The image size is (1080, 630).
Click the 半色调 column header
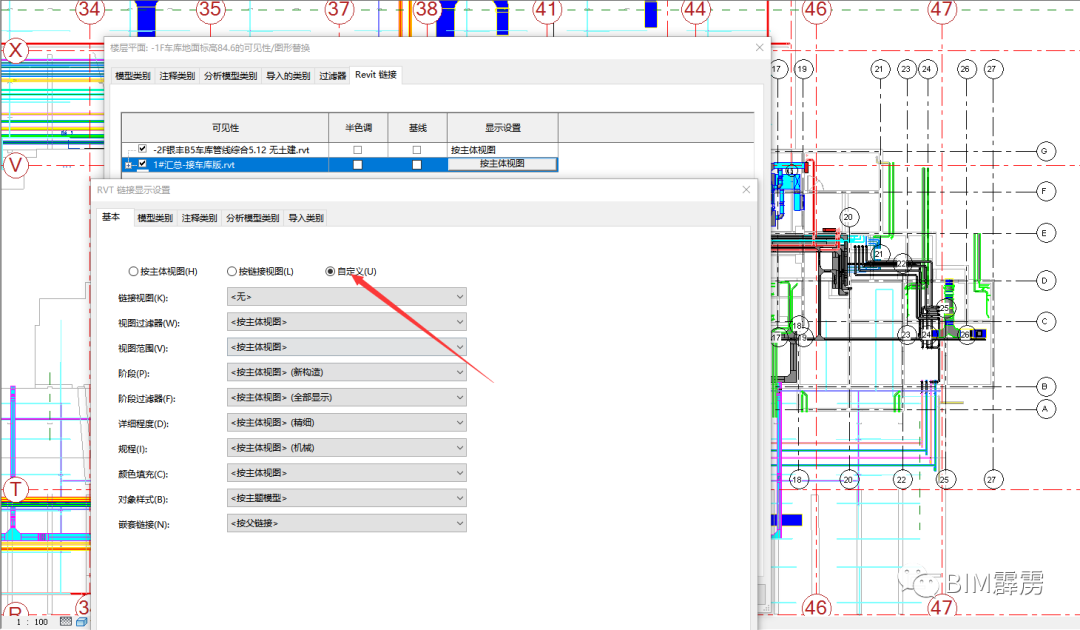coord(358,128)
